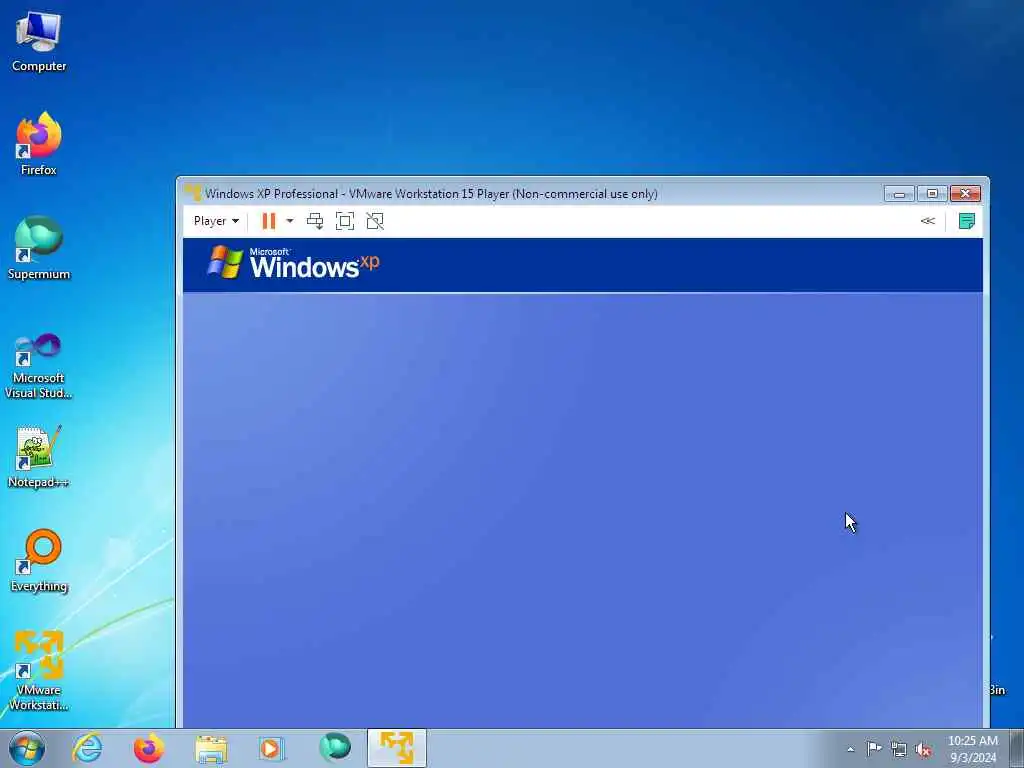Close the VMware Player window

965,193
